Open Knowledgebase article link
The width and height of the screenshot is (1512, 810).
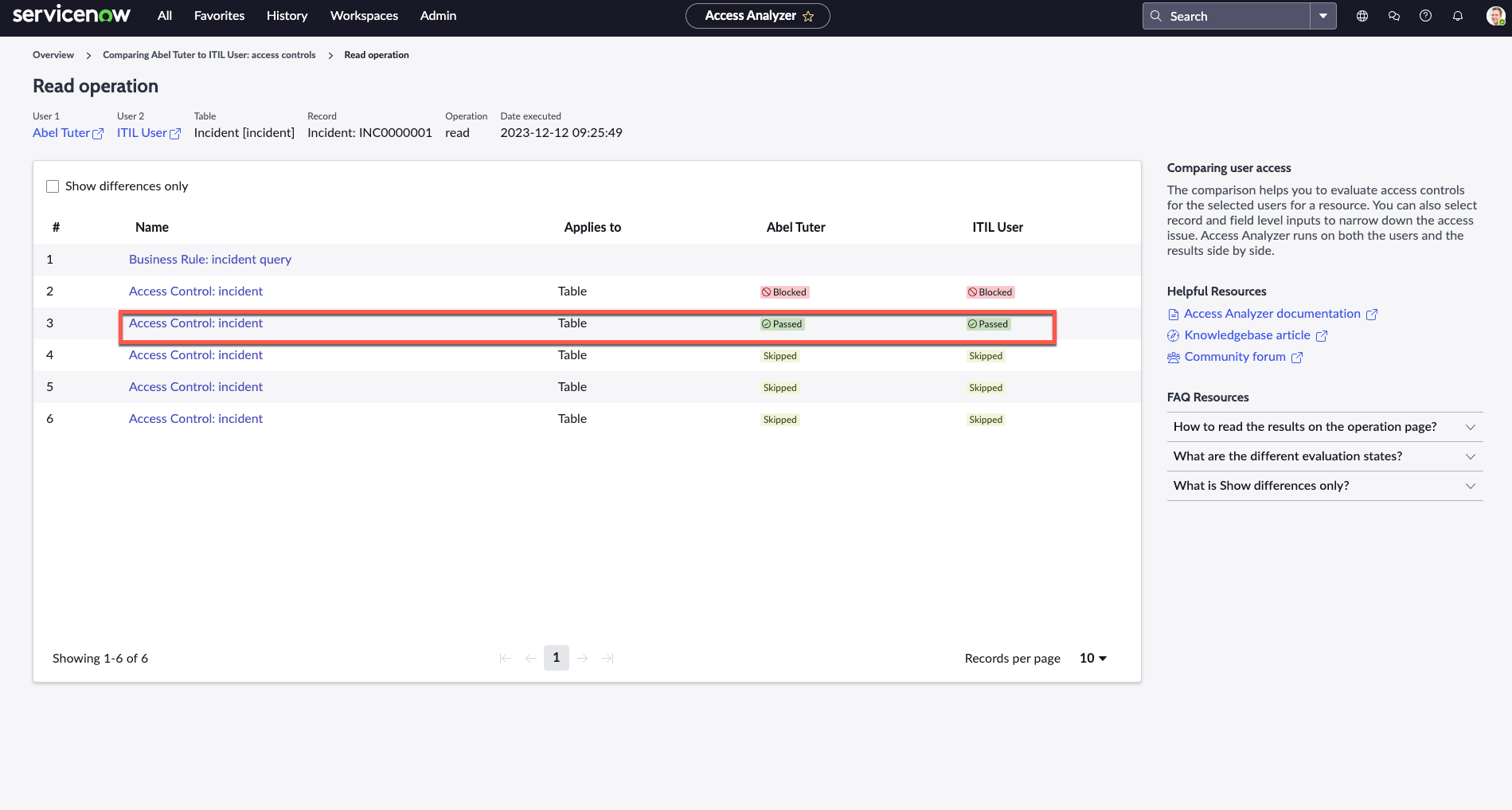point(1248,335)
